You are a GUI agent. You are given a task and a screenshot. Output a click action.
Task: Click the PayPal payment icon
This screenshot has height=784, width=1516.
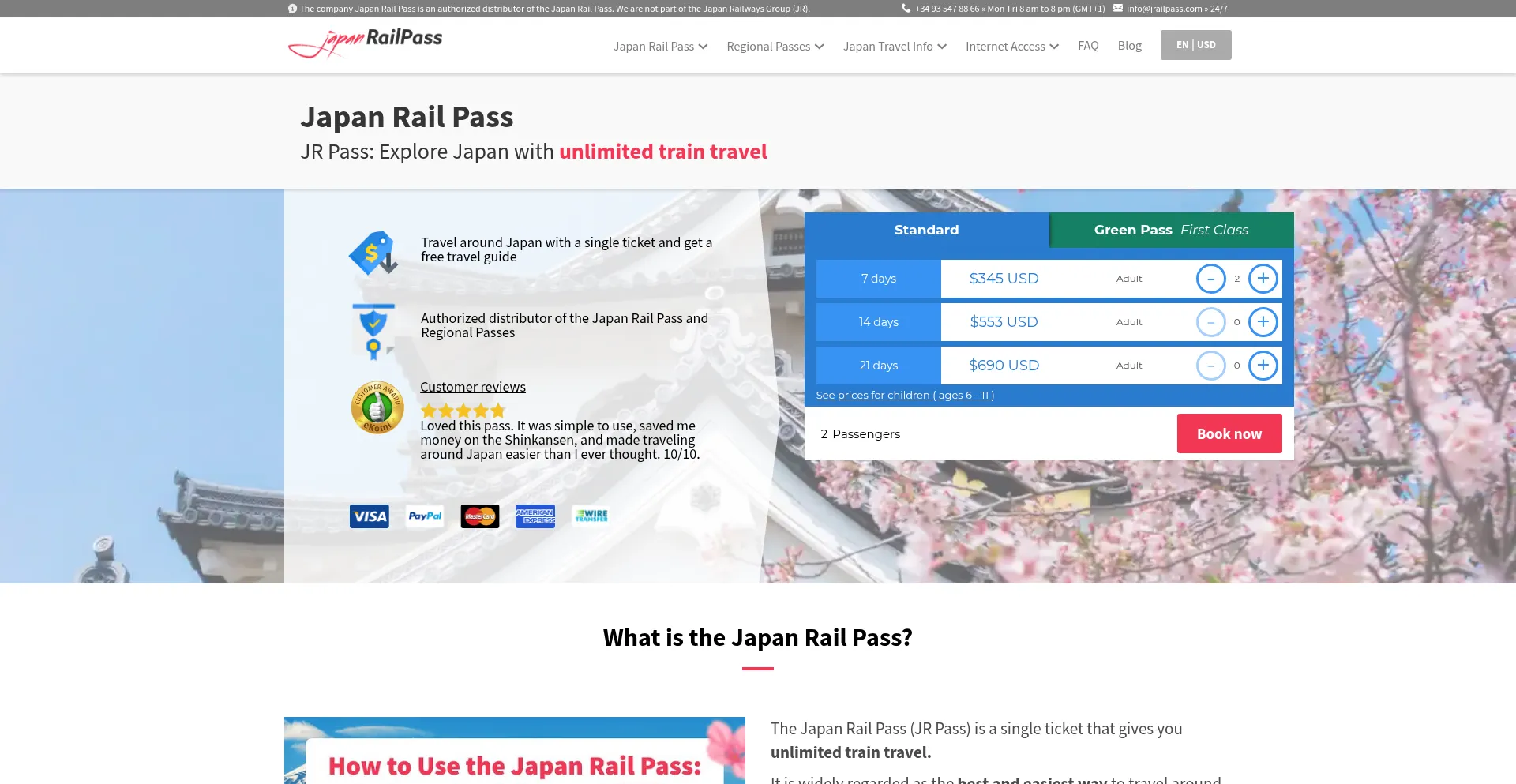(x=425, y=516)
